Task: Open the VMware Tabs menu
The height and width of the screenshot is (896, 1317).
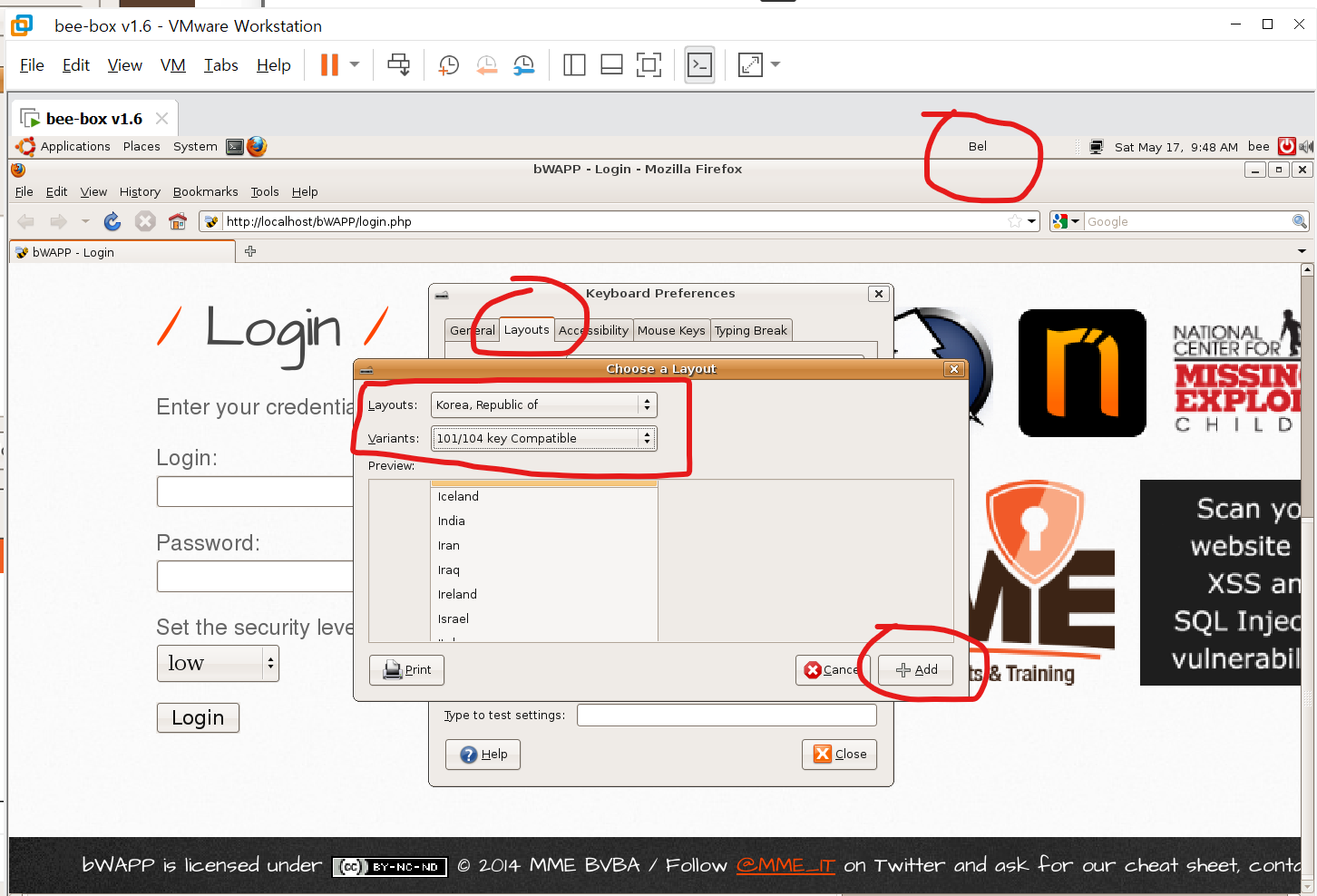Action: tap(221, 65)
